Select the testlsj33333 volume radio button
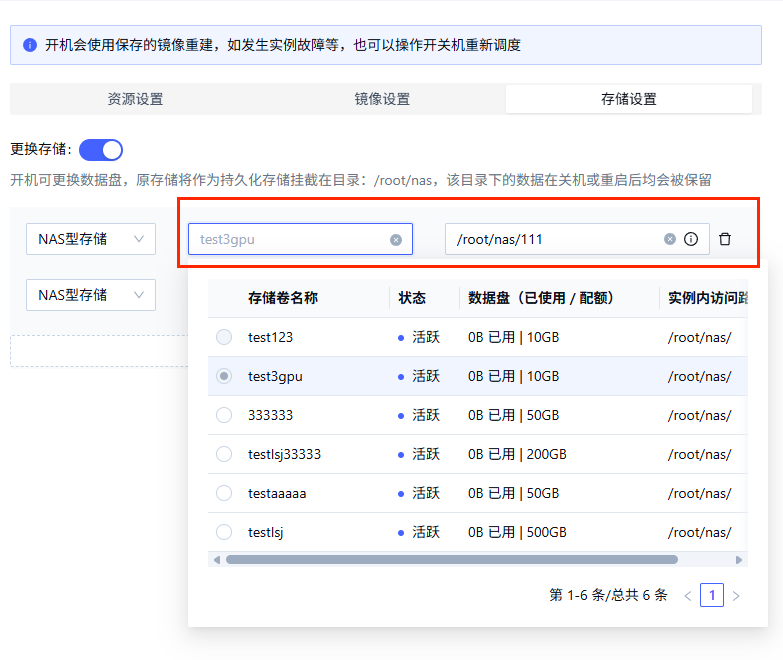 click(x=224, y=454)
